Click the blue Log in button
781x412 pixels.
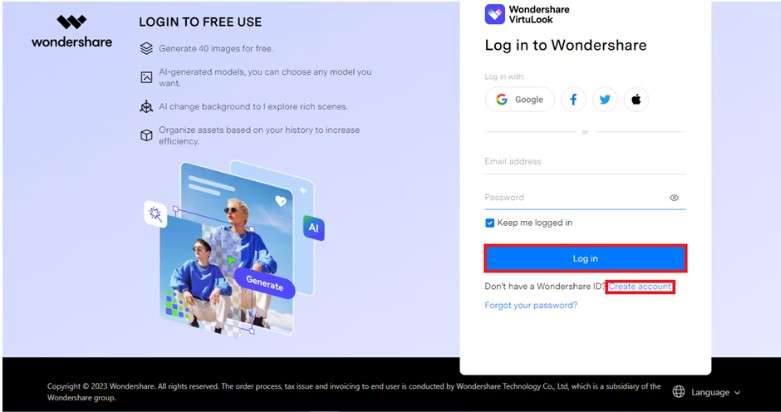(585, 259)
